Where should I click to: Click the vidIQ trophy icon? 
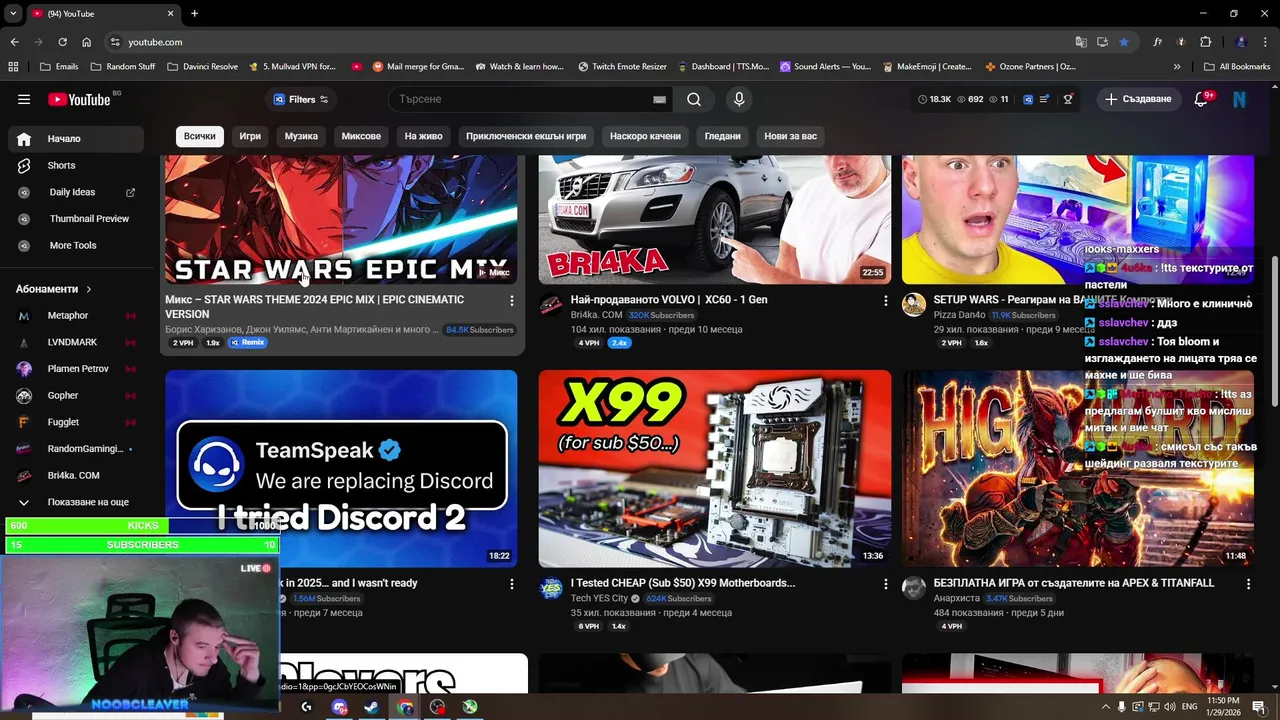point(1068,99)
